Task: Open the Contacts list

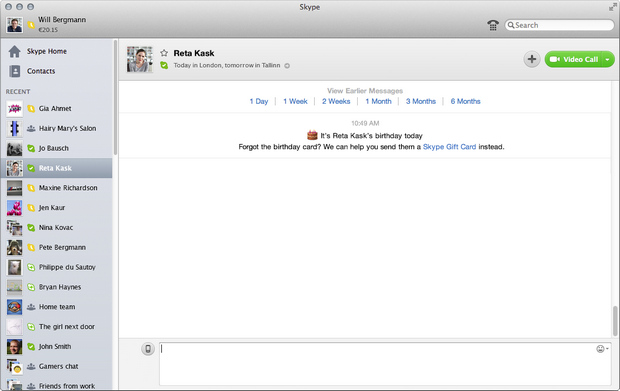Action: click(x=56, y=71)
